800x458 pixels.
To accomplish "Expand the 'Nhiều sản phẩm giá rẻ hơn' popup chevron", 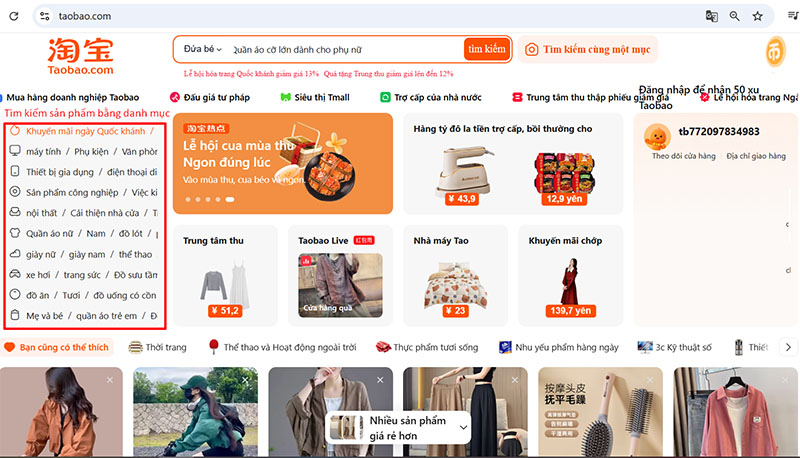I will (463, 427).
